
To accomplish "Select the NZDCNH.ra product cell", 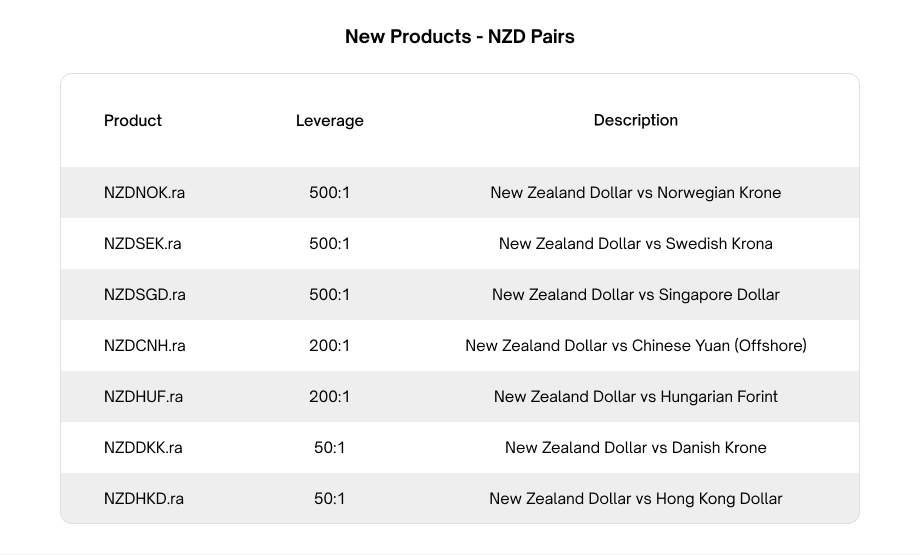I will pyautogui.click(x=144, y=346).
